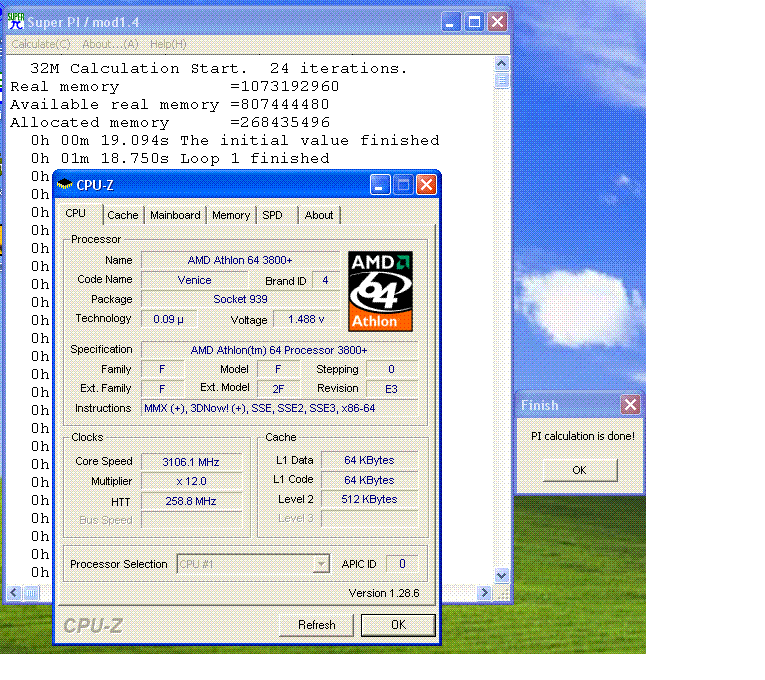Click the Super PI app icon in title bar
Viewport: 765px width, 680px height.
(16, 21)
